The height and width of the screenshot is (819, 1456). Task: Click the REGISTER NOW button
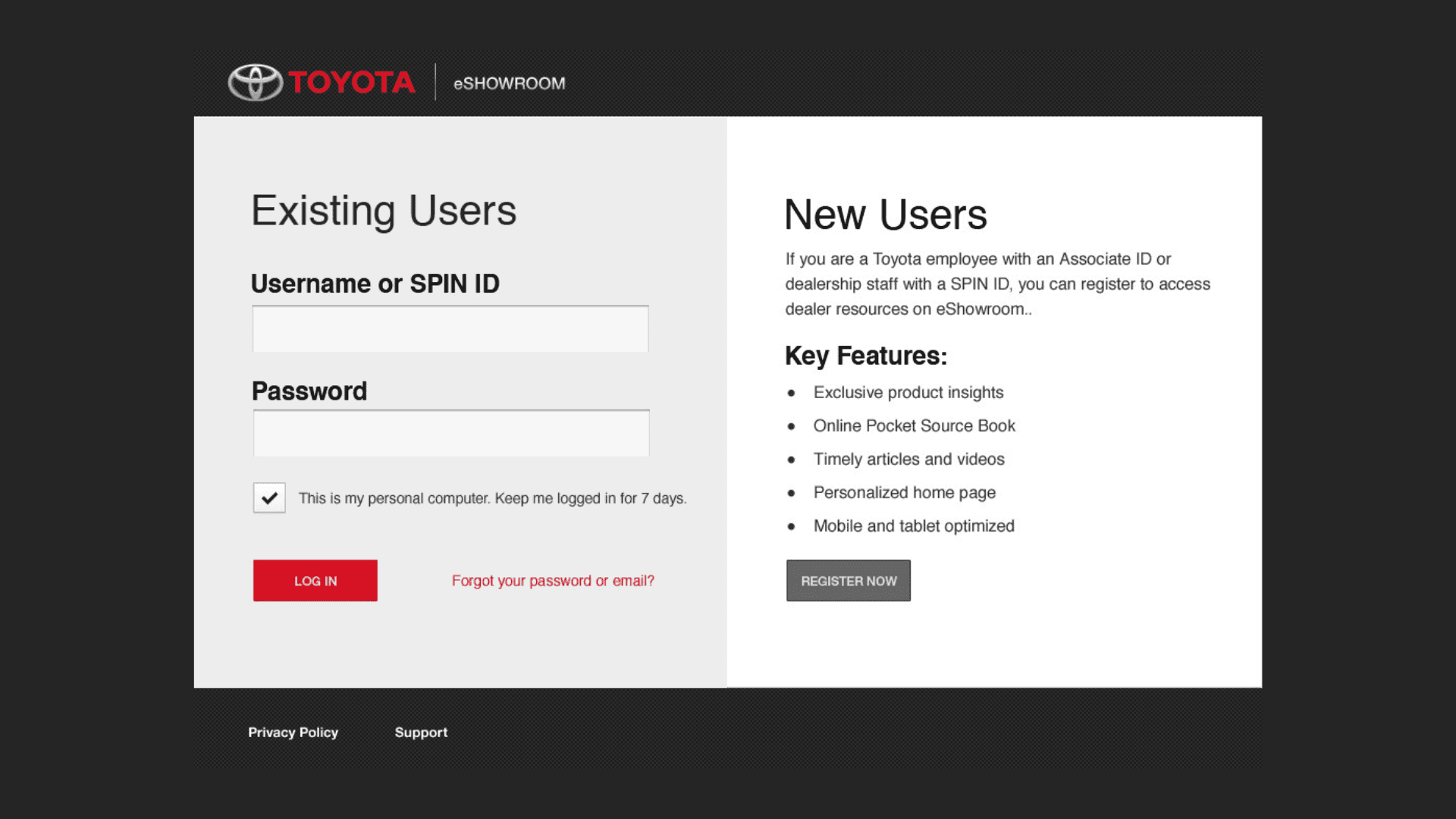coord(848,581)
